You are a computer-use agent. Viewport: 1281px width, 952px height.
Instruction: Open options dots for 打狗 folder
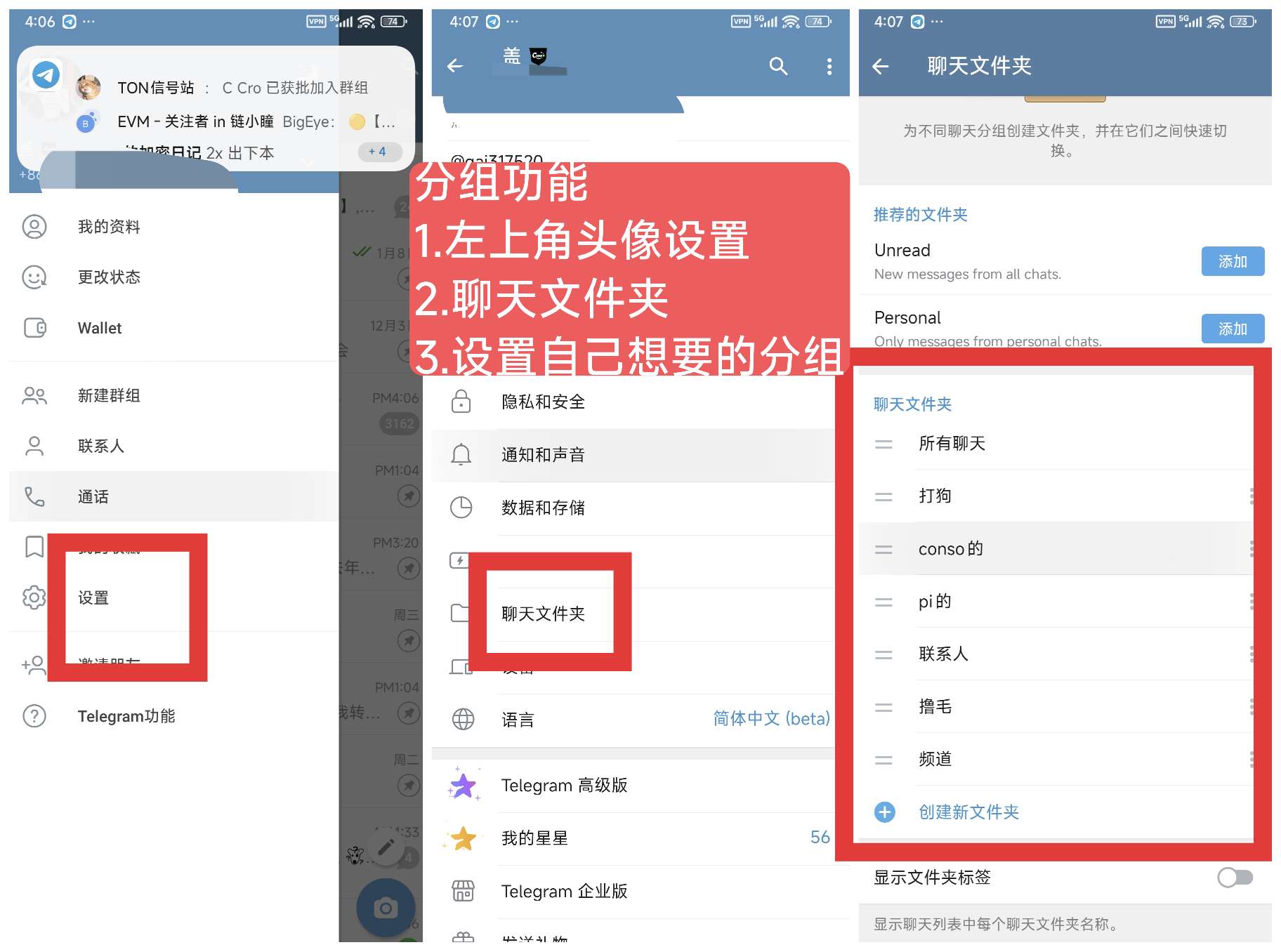[1252, 496]
